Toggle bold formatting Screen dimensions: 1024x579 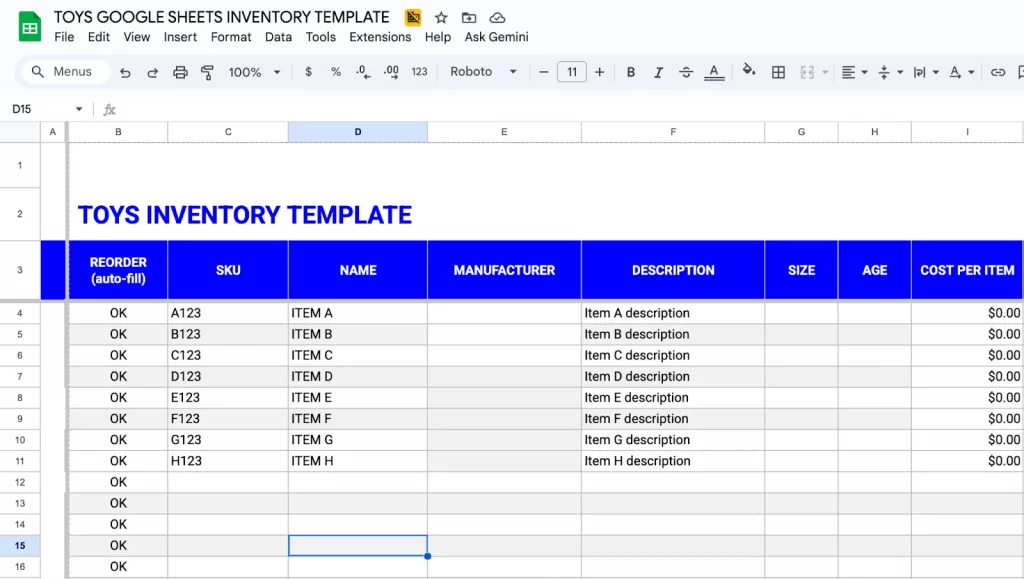631,72
